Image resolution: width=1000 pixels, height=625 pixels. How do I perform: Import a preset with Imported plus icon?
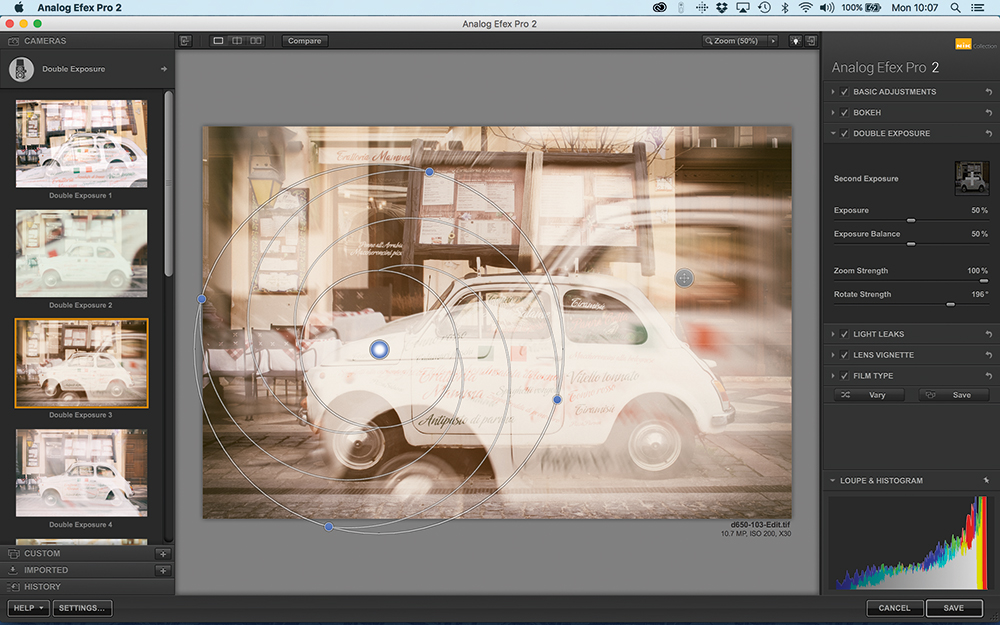pos(163,570)
